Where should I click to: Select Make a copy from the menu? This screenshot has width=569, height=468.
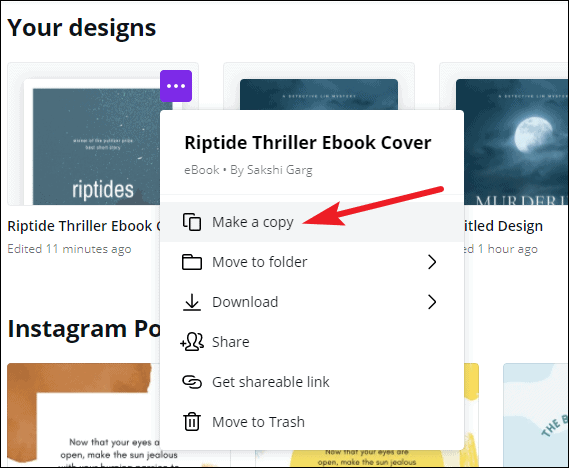point(312,222)
